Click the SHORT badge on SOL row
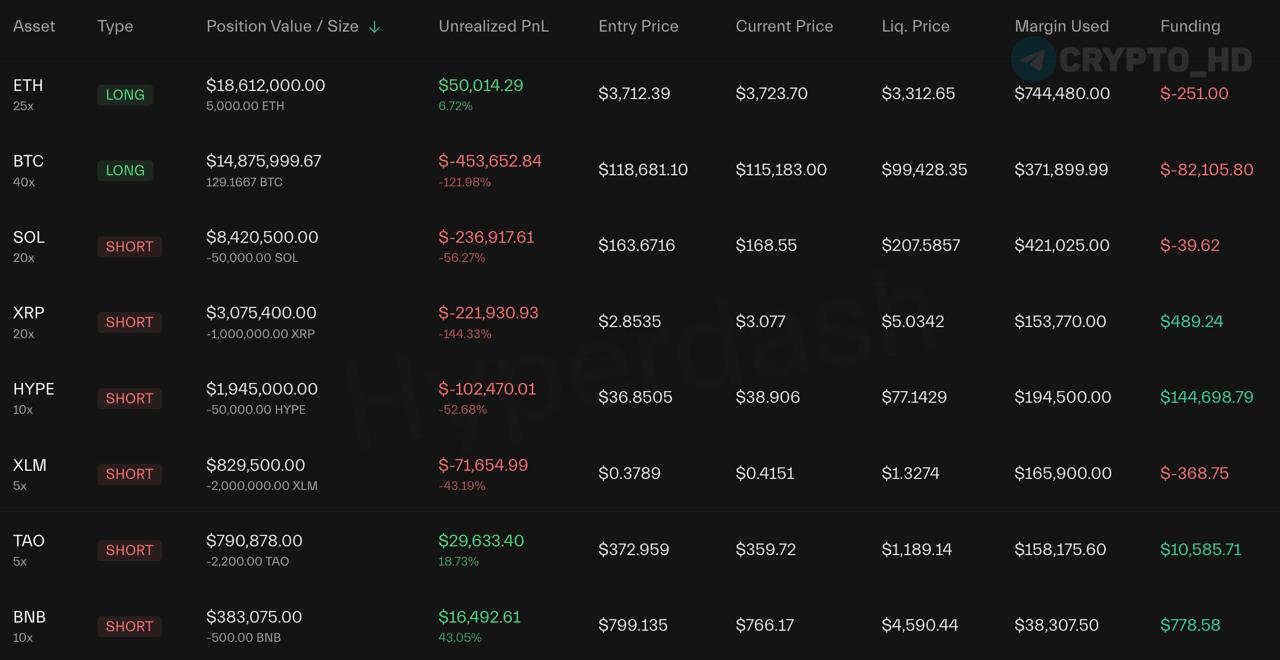1280x660 pixels. (x=129, y=246)
